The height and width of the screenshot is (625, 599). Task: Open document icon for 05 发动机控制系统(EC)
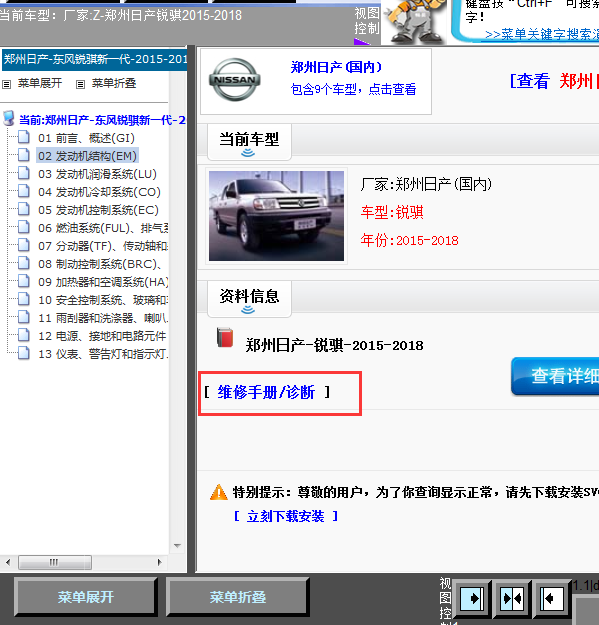coord(24,209)
